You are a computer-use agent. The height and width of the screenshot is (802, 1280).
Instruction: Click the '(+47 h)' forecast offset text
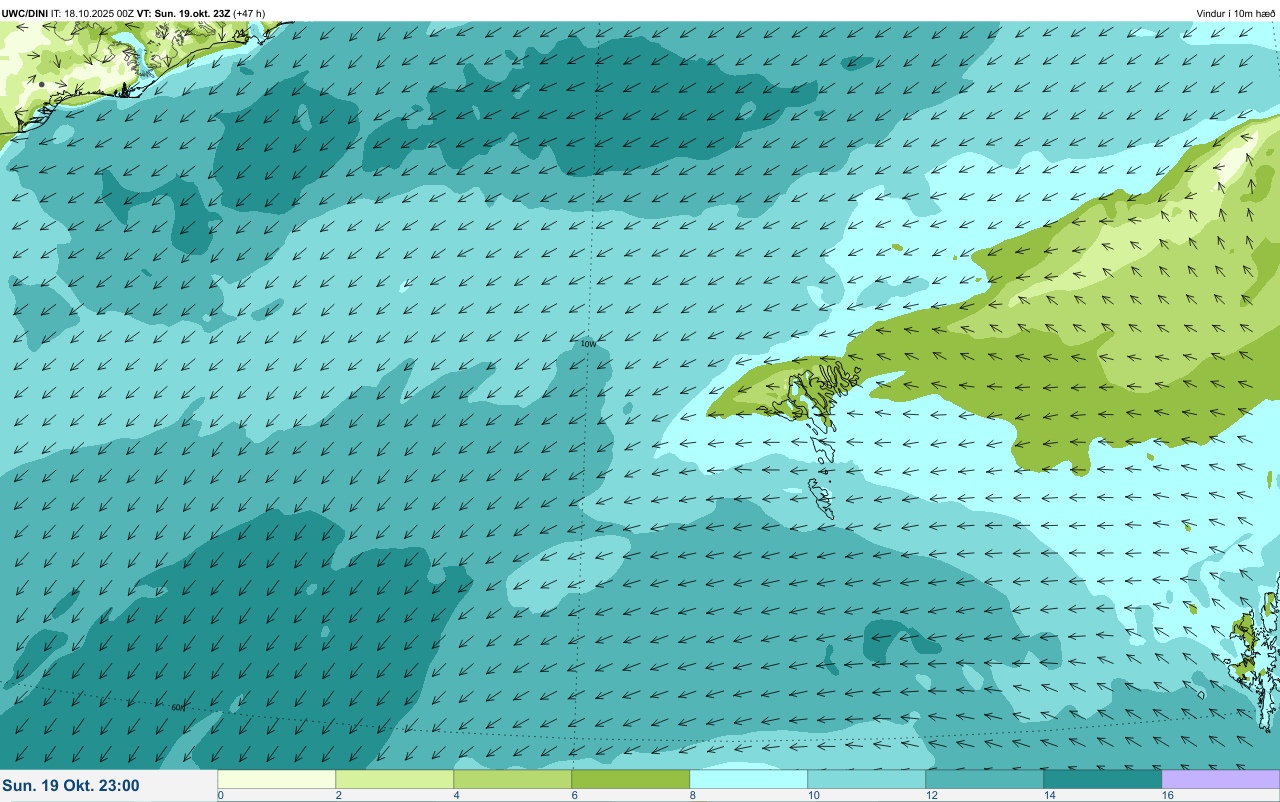pos(249,14)
